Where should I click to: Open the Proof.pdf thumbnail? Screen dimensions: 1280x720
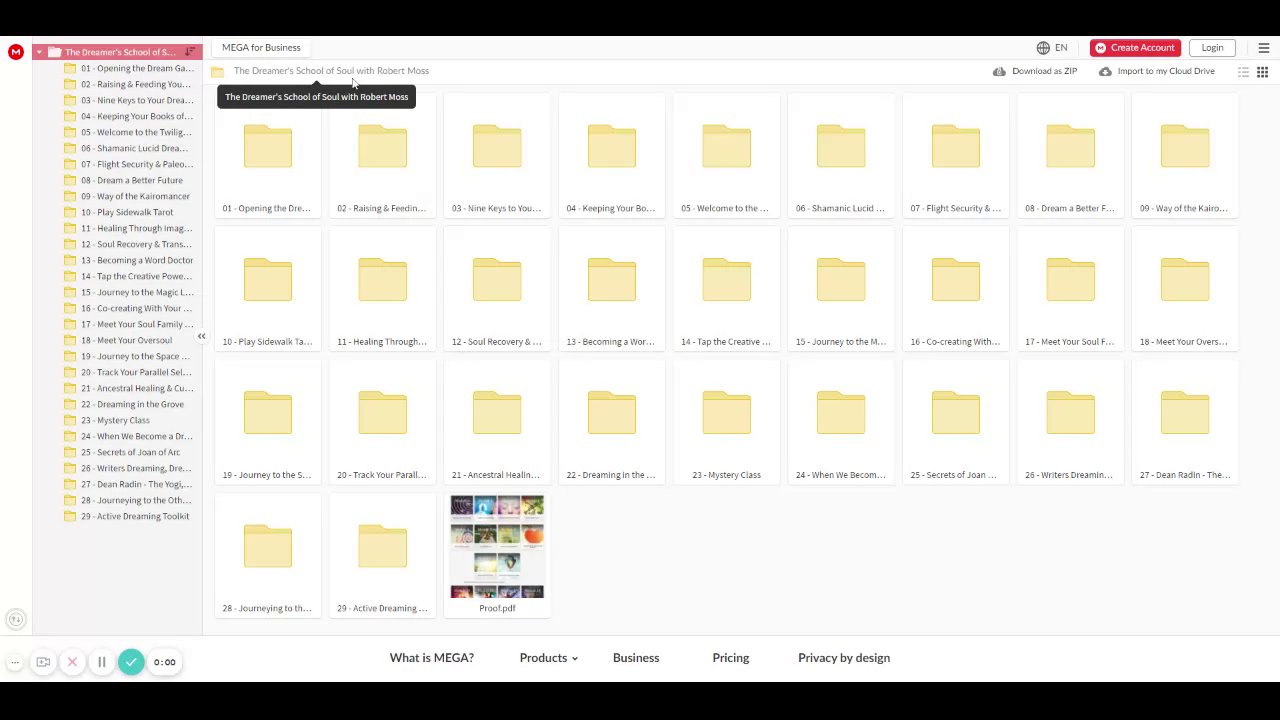tap(497, 547)
